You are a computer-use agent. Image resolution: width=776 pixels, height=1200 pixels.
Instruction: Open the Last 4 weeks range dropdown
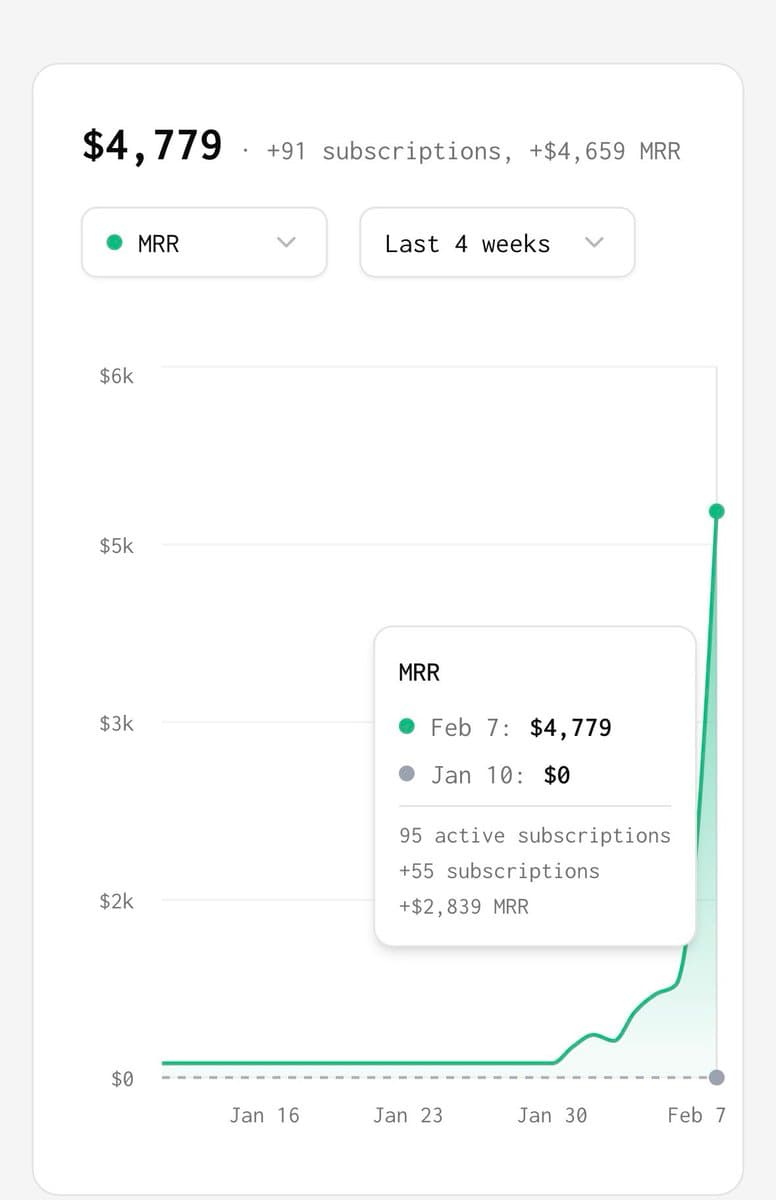497,242
